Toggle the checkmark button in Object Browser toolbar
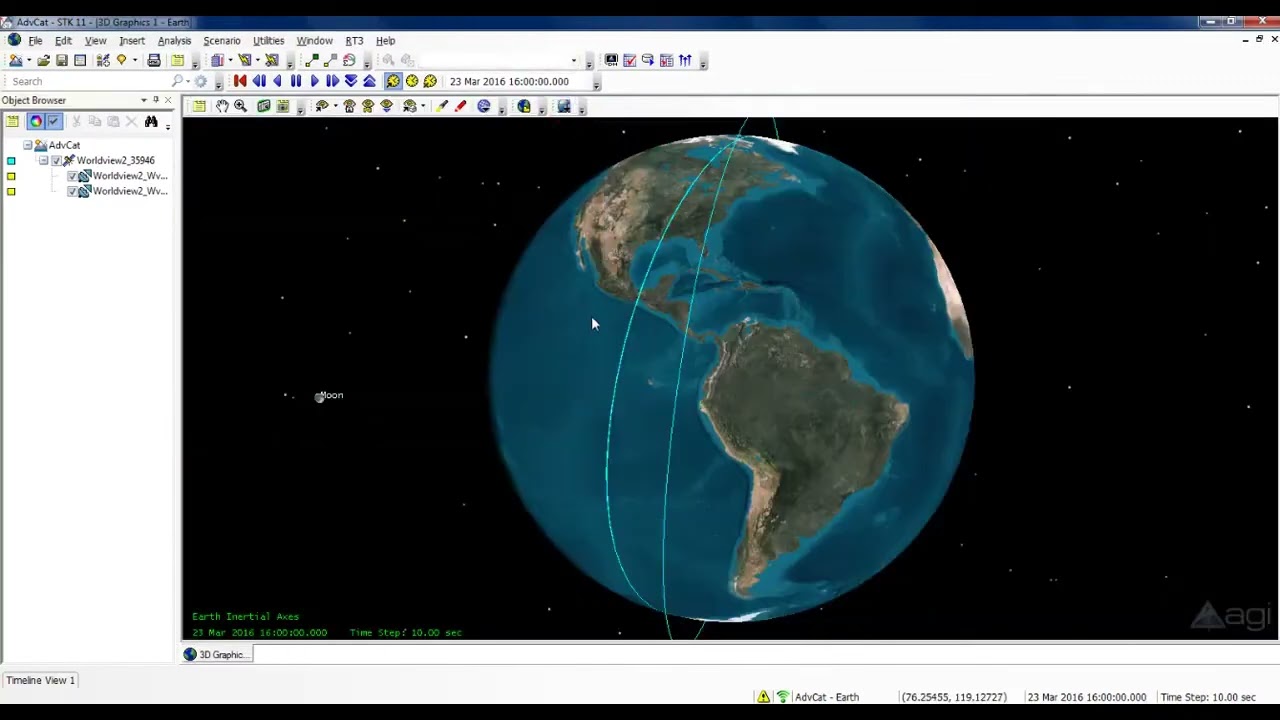This screenshot has height=720, width=1280. coord(53,122)
